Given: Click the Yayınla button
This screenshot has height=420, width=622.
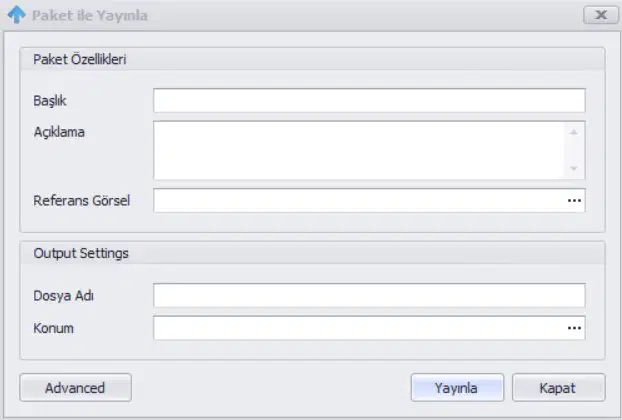Looking at the screenshot, I should [x=457, y=387].
